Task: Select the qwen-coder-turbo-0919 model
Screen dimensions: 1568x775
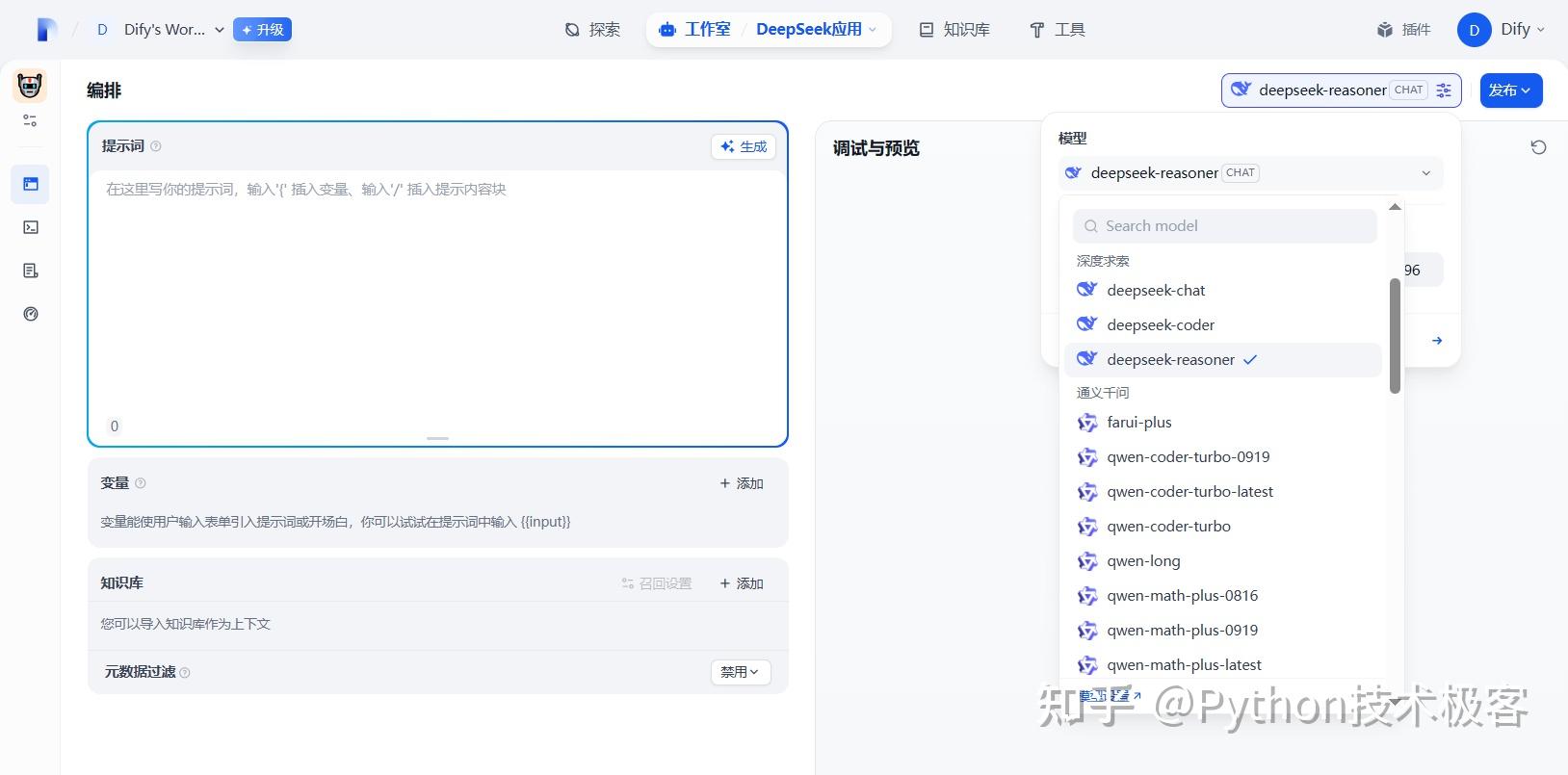Action: [1223, 456]
